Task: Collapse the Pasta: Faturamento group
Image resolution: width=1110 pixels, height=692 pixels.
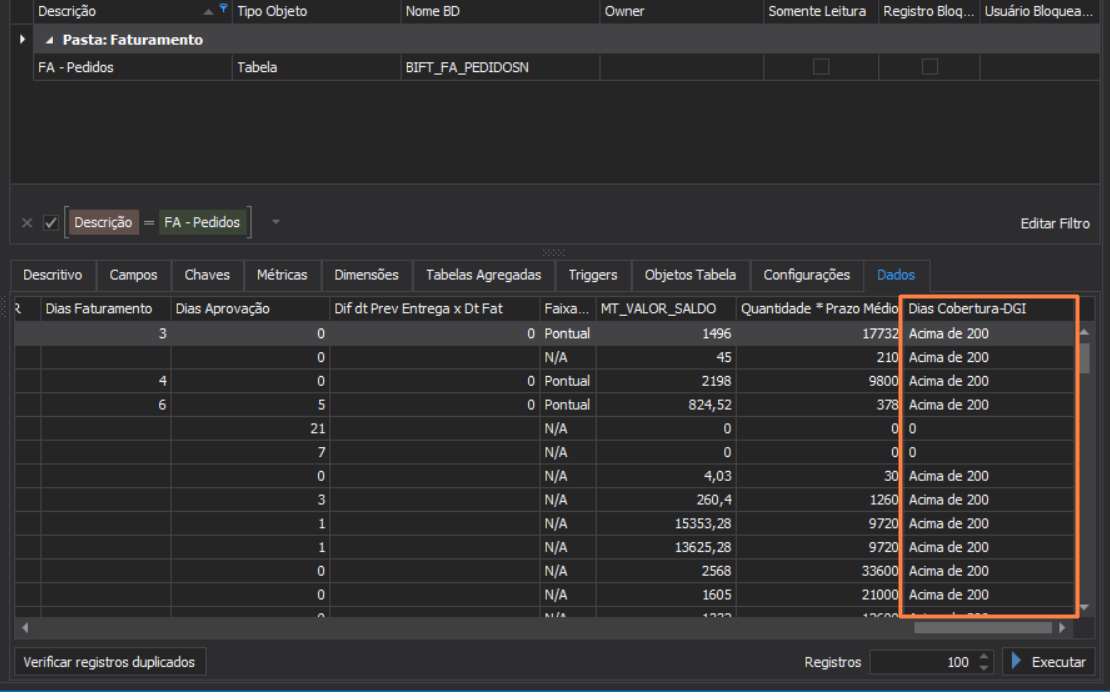Action: pyautogui.click(x=49, y=40)
